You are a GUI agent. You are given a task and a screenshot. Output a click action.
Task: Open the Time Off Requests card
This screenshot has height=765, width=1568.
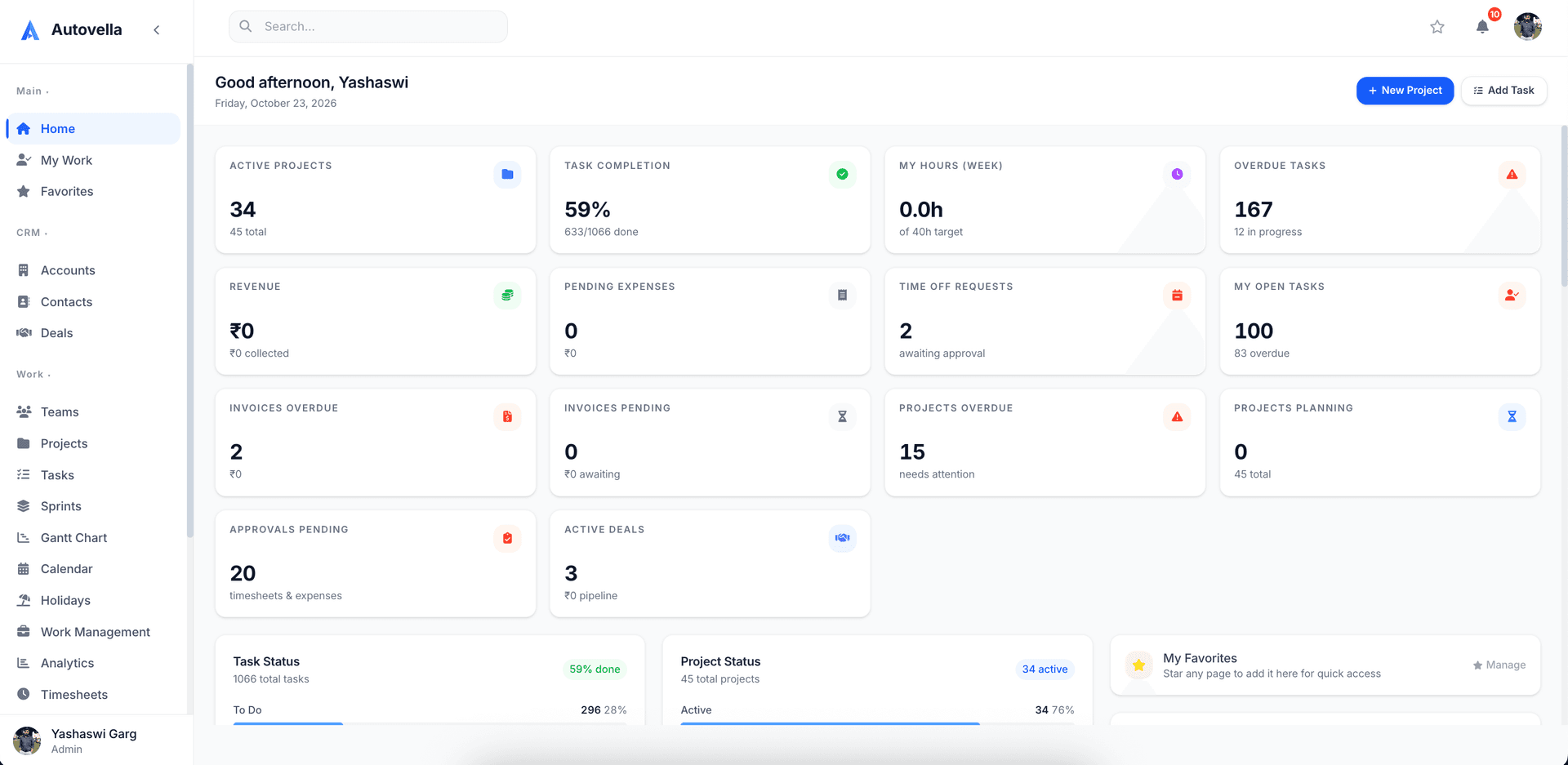[x=1045, y=322]
